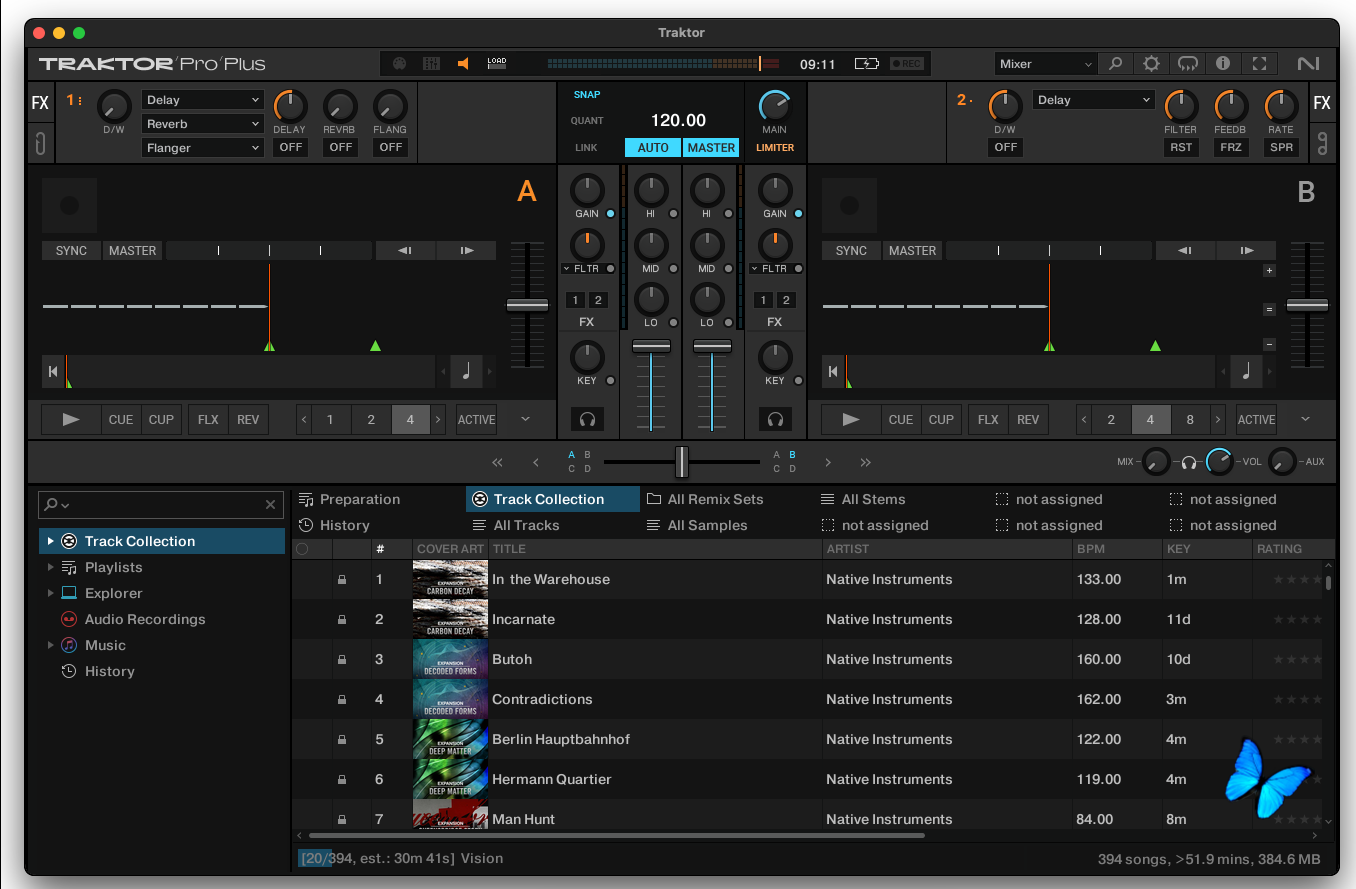Open the info icon in the header

pos(1223,64)
